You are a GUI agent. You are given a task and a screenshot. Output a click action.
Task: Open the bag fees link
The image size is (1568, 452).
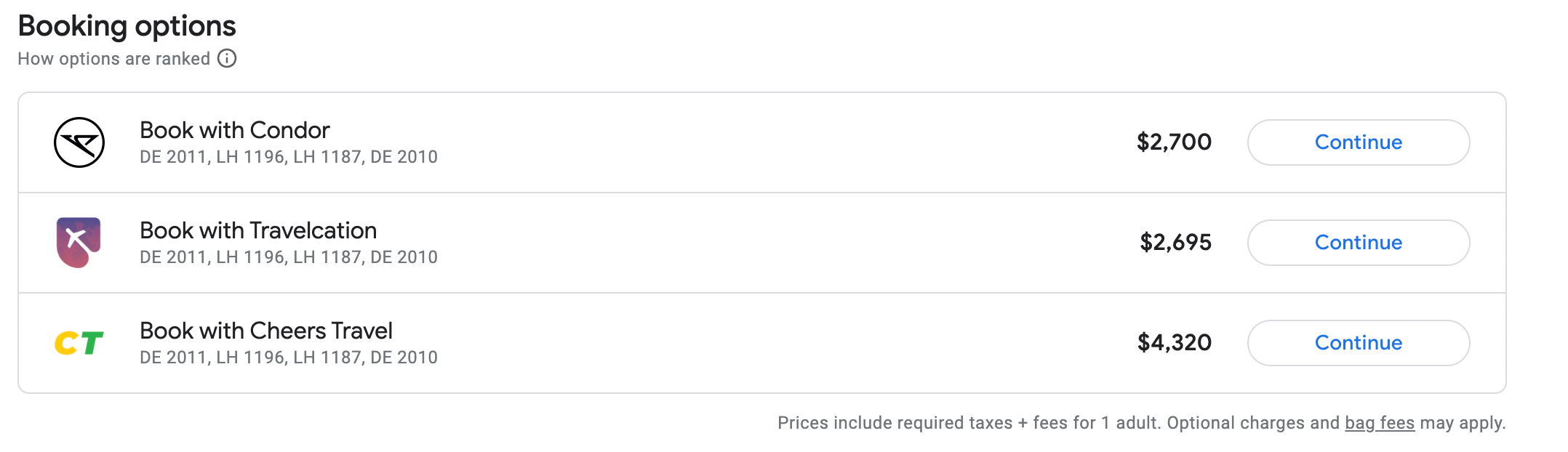pos(1380,423)
